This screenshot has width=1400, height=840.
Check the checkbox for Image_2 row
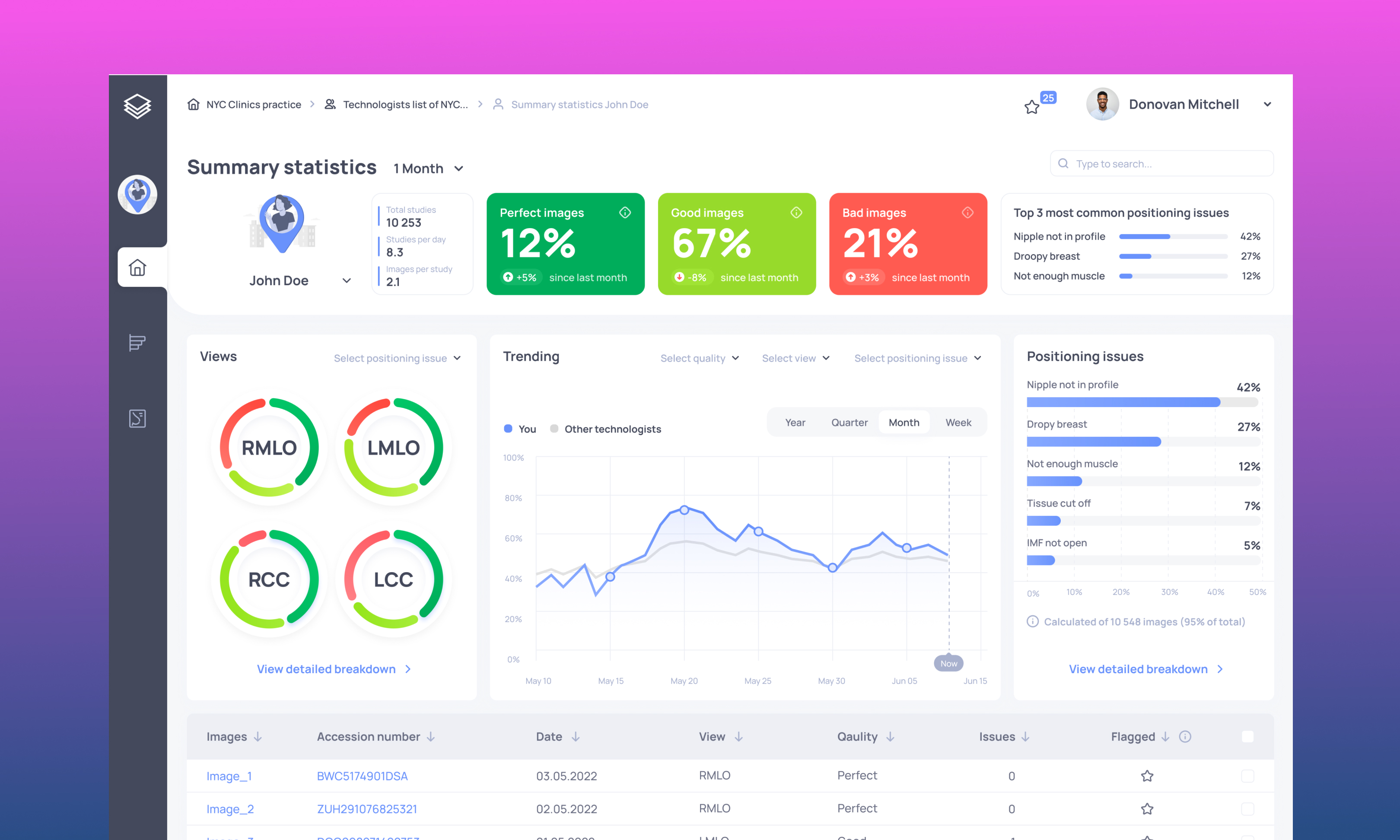(x=1248, y=809)
